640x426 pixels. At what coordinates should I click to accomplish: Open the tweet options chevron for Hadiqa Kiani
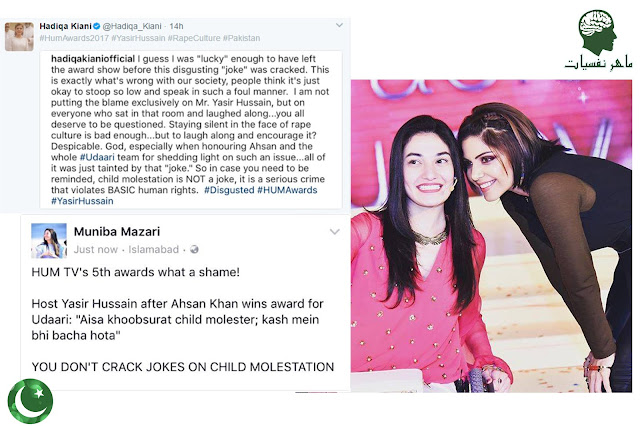(339, 25)
